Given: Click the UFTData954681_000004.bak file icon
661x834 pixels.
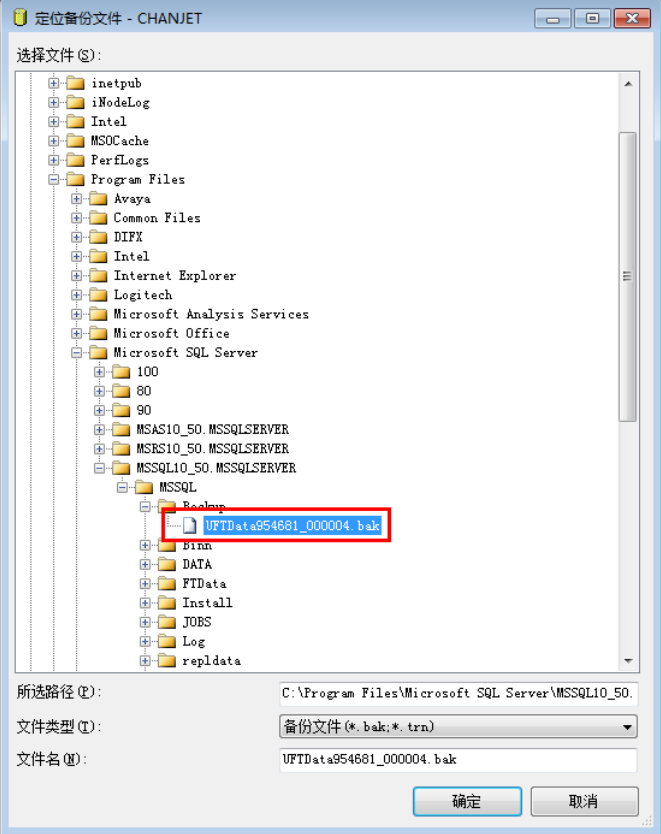Looking at the screenshot, I should click(190, 526).
